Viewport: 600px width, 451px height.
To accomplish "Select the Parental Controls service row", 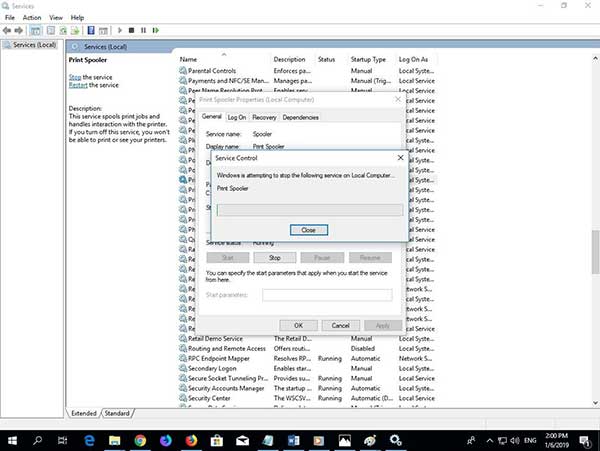I will click(x=307, y=71).
